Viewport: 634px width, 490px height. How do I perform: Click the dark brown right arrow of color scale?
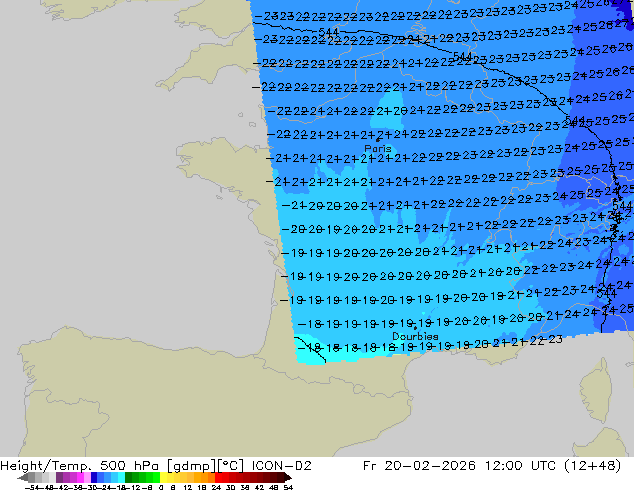[288, 478]
